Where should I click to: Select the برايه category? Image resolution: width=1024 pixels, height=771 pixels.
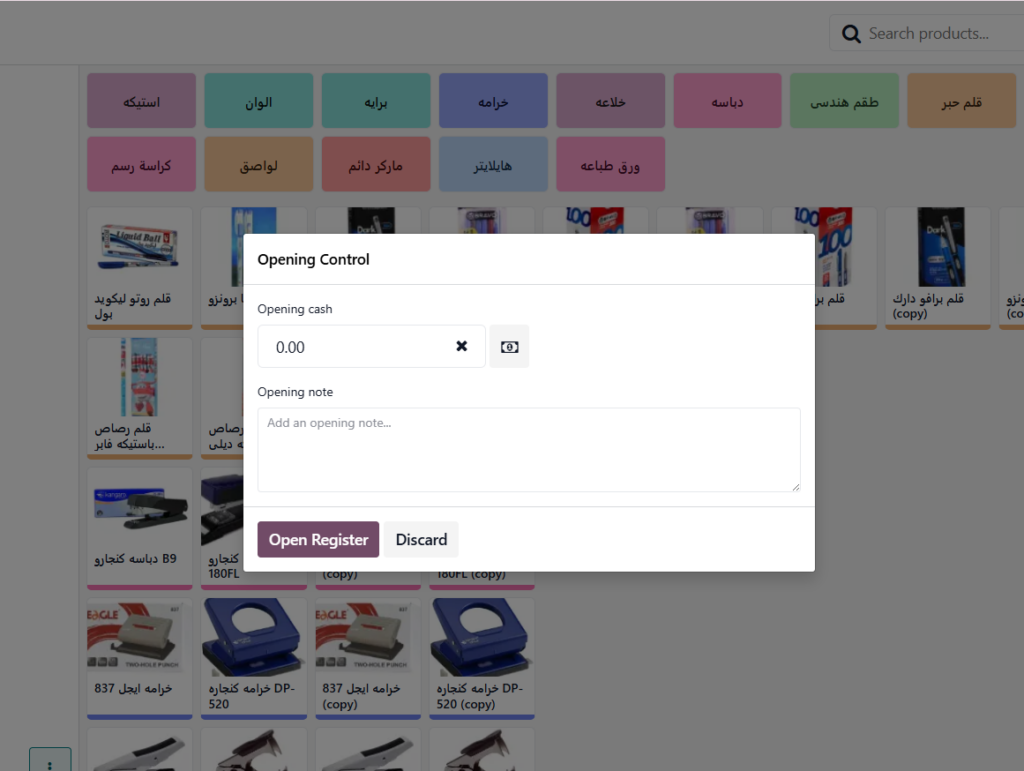point(376,101)
